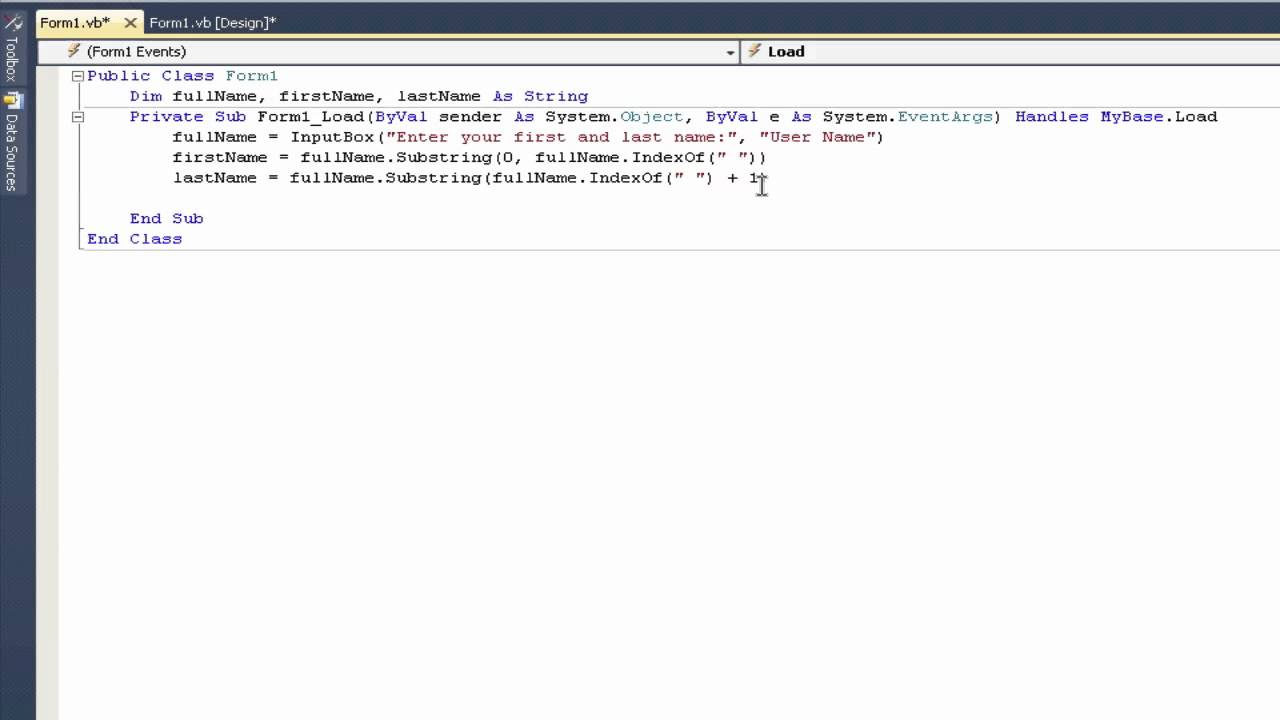Screen dimensions: 1280x720
Task: Switch to the Form1.vb* code tab
Action: tap(75, 22)
